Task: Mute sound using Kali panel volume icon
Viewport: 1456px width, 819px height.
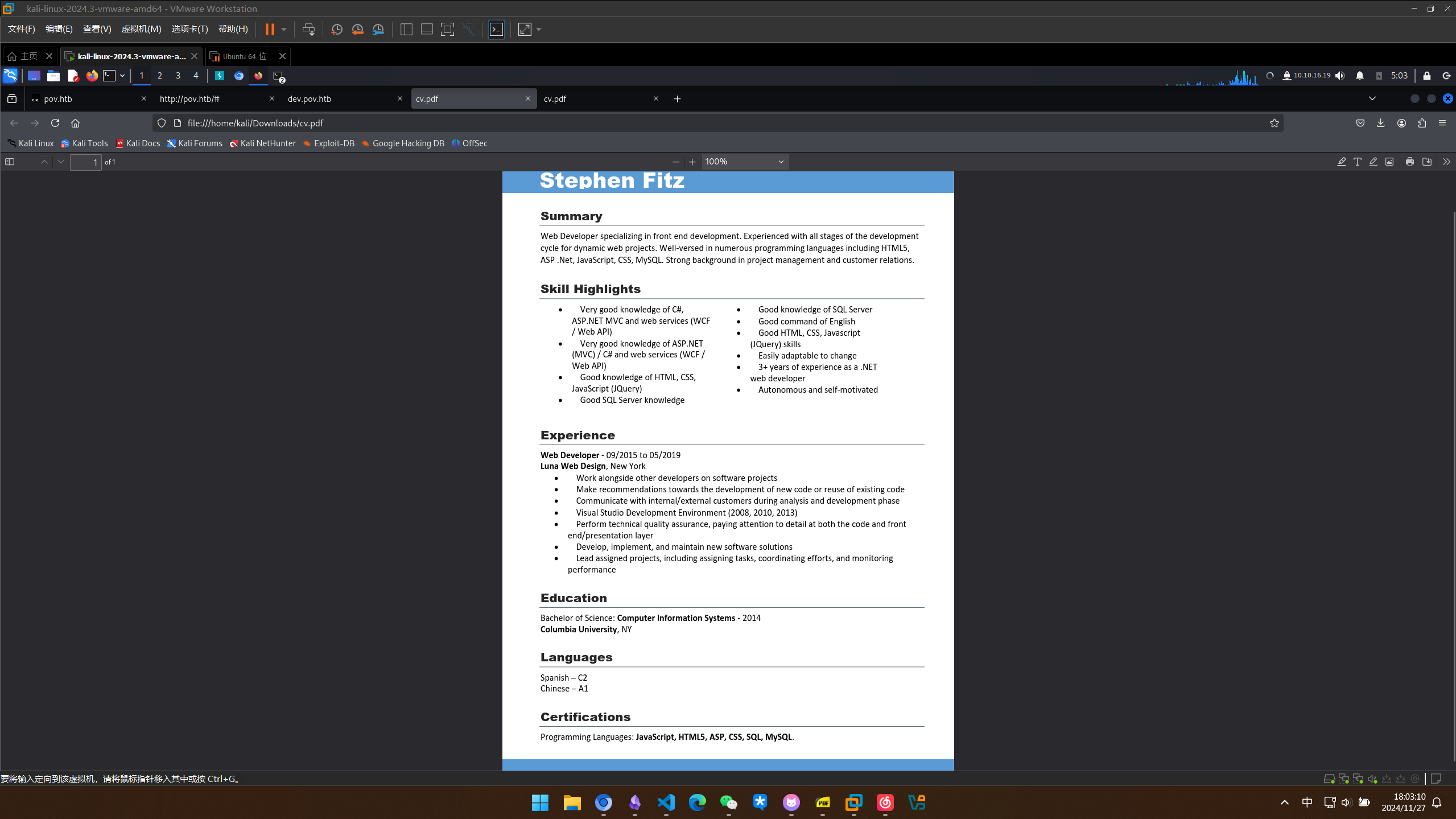Action: (1340, 76)
